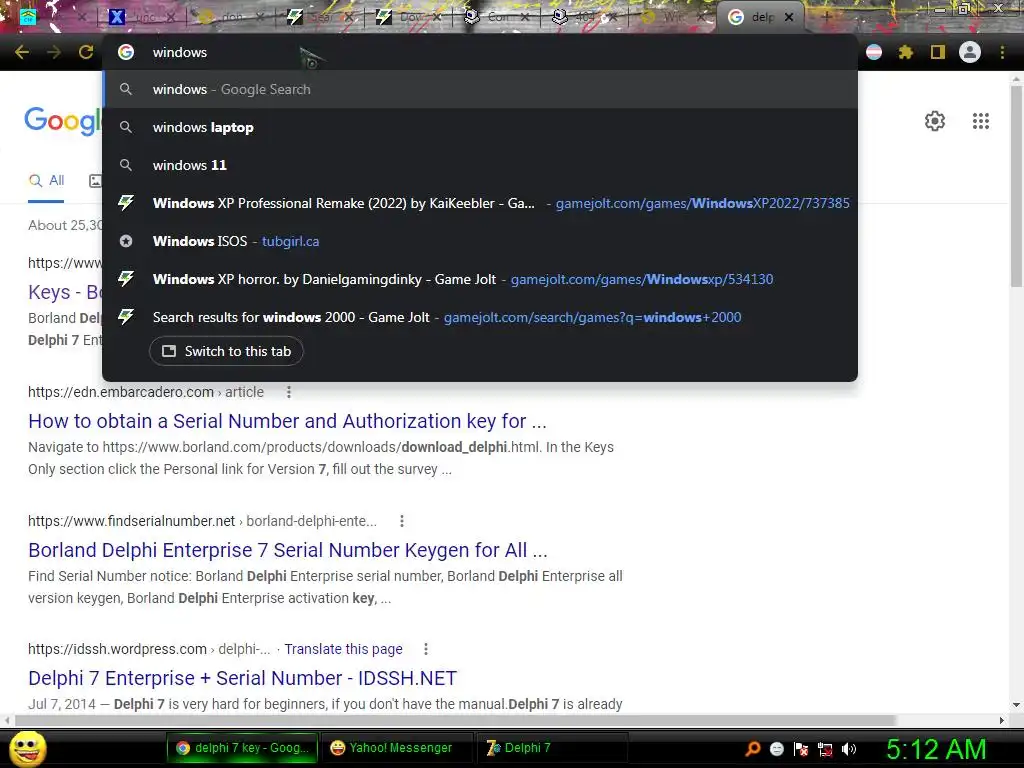
Task: Choose the 'windows laptop' suggestion
Action: [x=480, y=127]
